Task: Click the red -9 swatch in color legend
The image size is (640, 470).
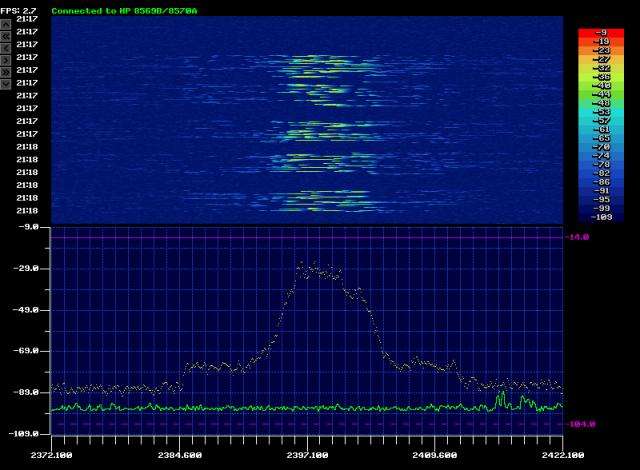Action: point(601,33)
